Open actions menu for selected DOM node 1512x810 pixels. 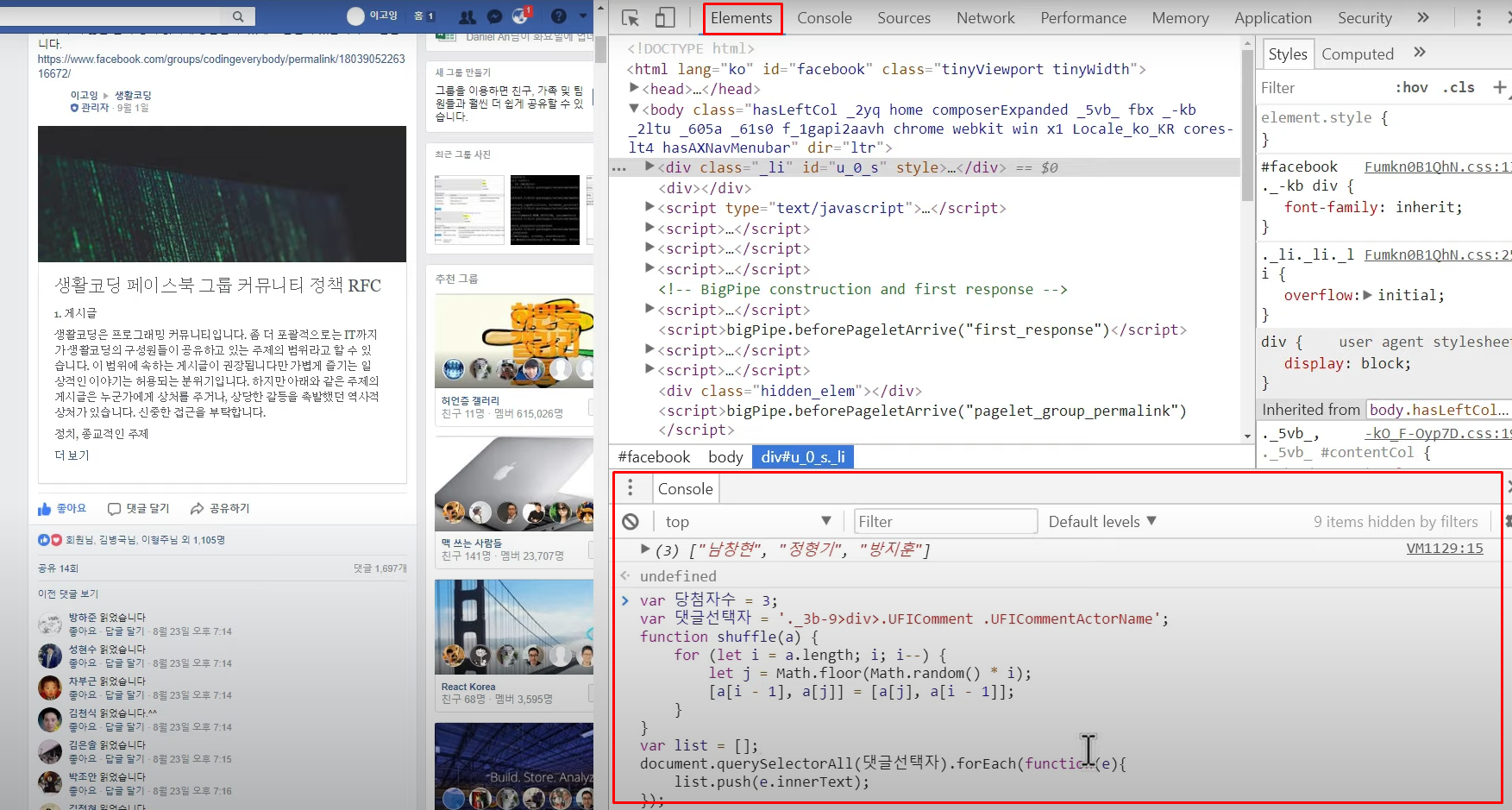618,168
